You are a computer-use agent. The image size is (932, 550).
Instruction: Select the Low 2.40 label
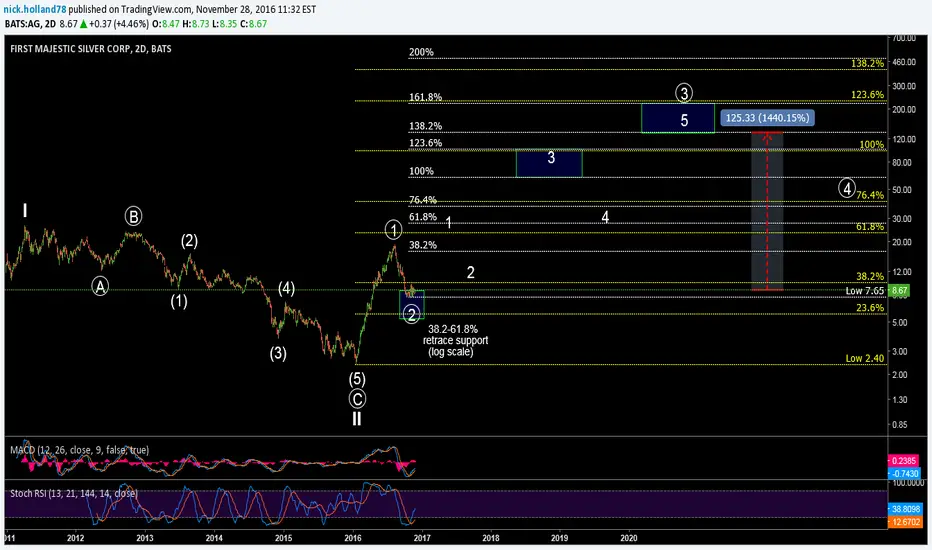pos(864,359)
